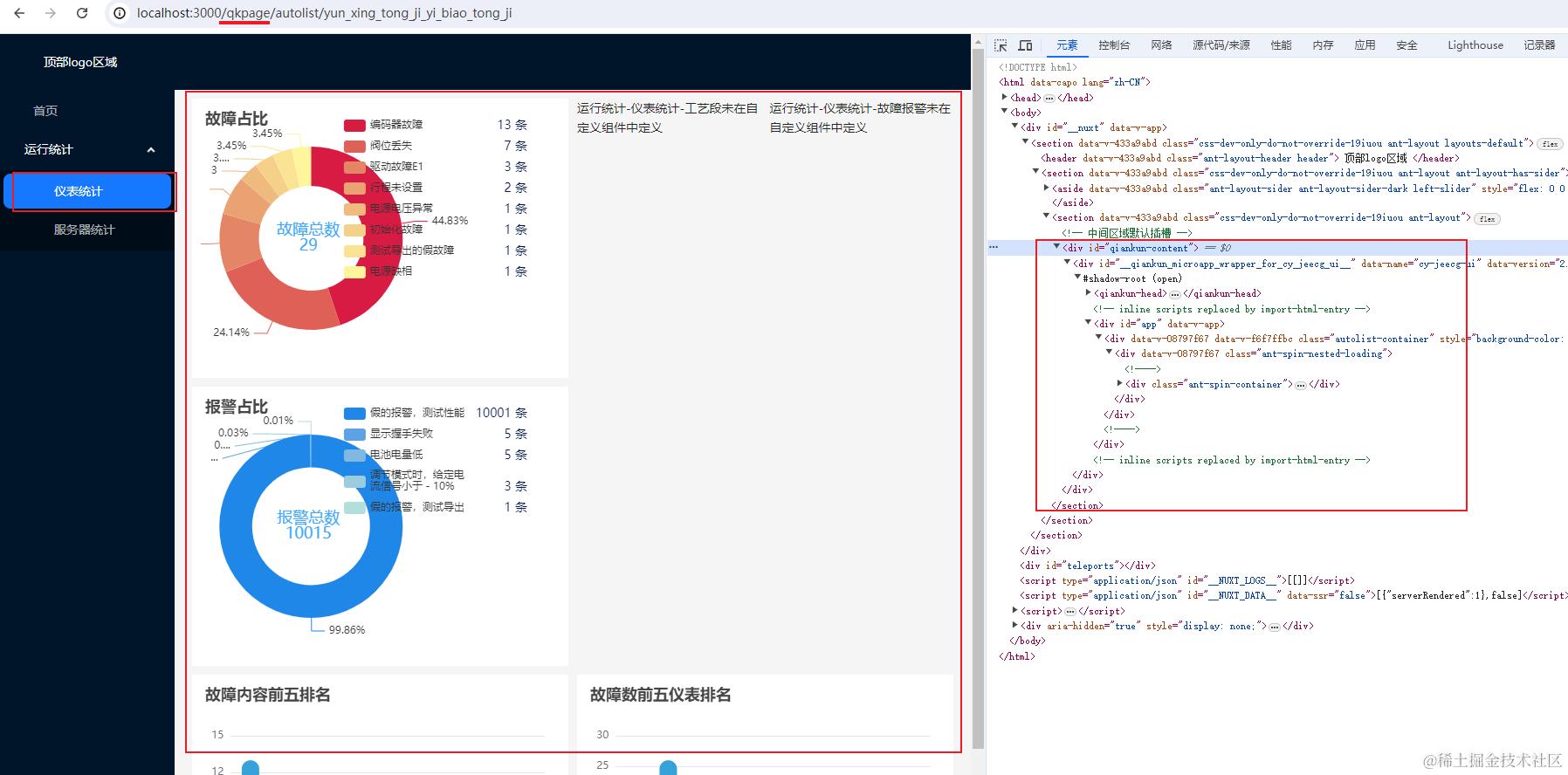Switch to the 网络 DevTools tab
This screenshot has height=775, width=1568.
click(1161, 45)
